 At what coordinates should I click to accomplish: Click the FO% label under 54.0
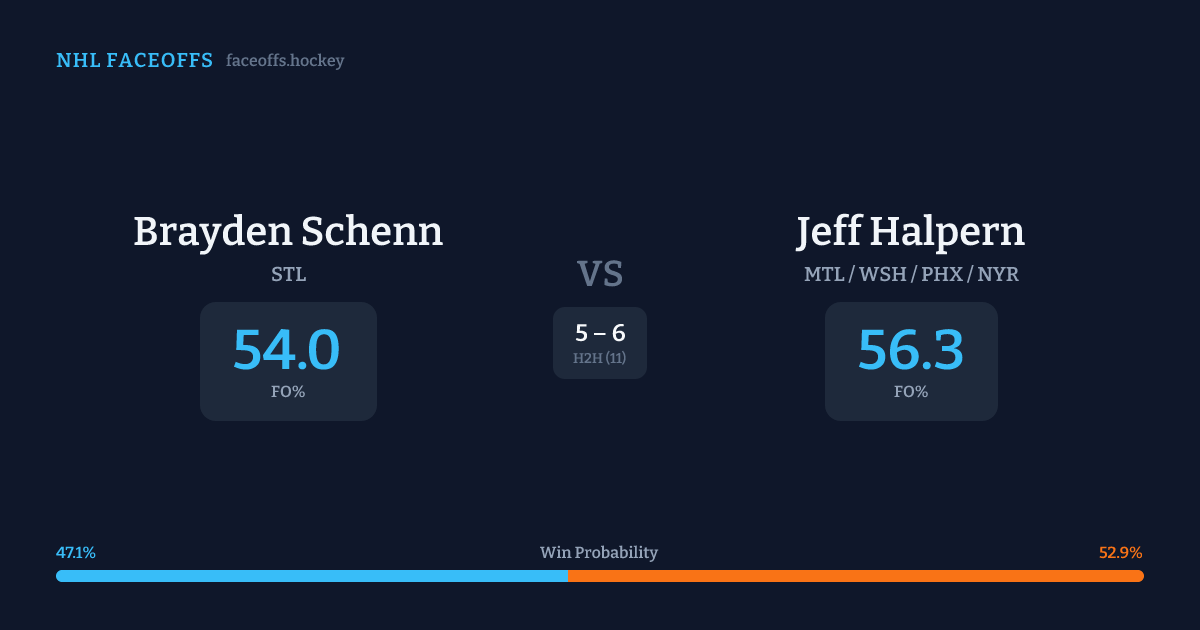pos(288,392)
